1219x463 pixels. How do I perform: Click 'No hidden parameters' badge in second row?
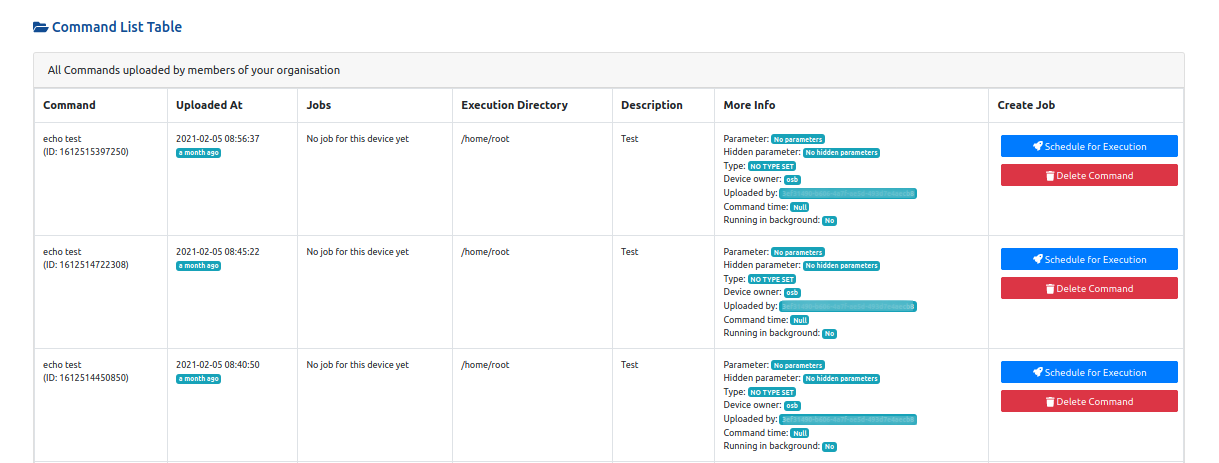click(842, 266)
